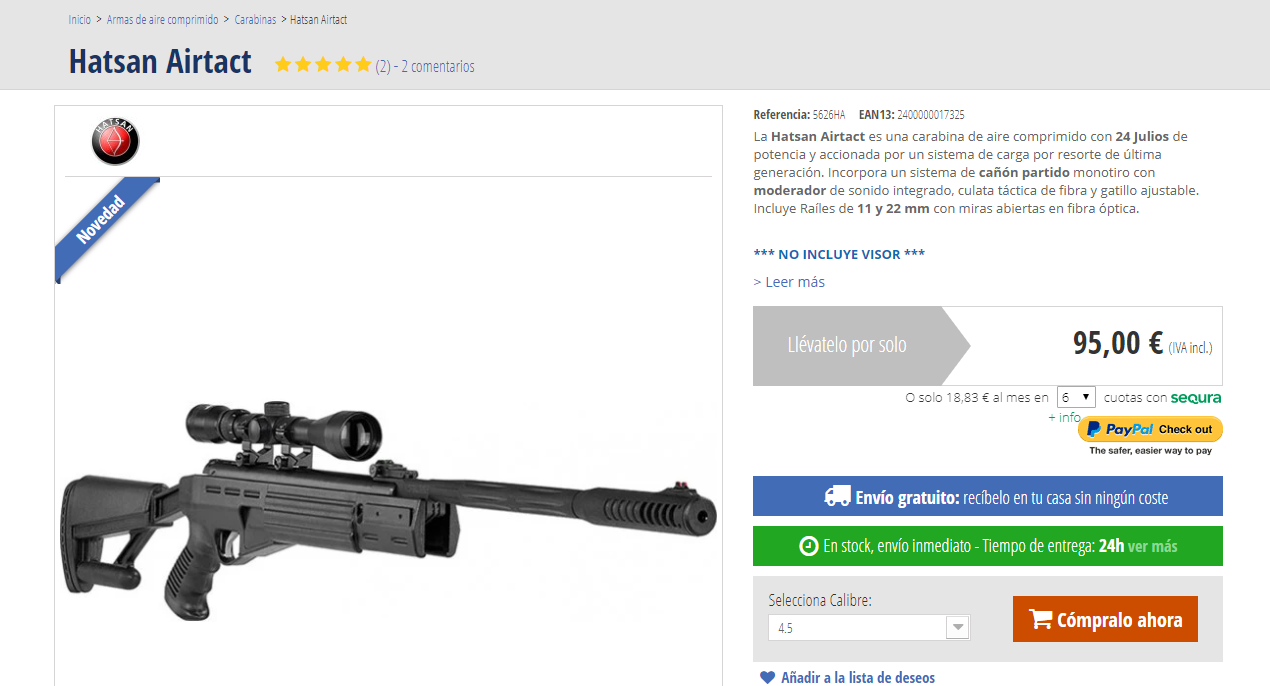Click ver más delivery time link
The image size is (1270, 686).
[1152, 546]
